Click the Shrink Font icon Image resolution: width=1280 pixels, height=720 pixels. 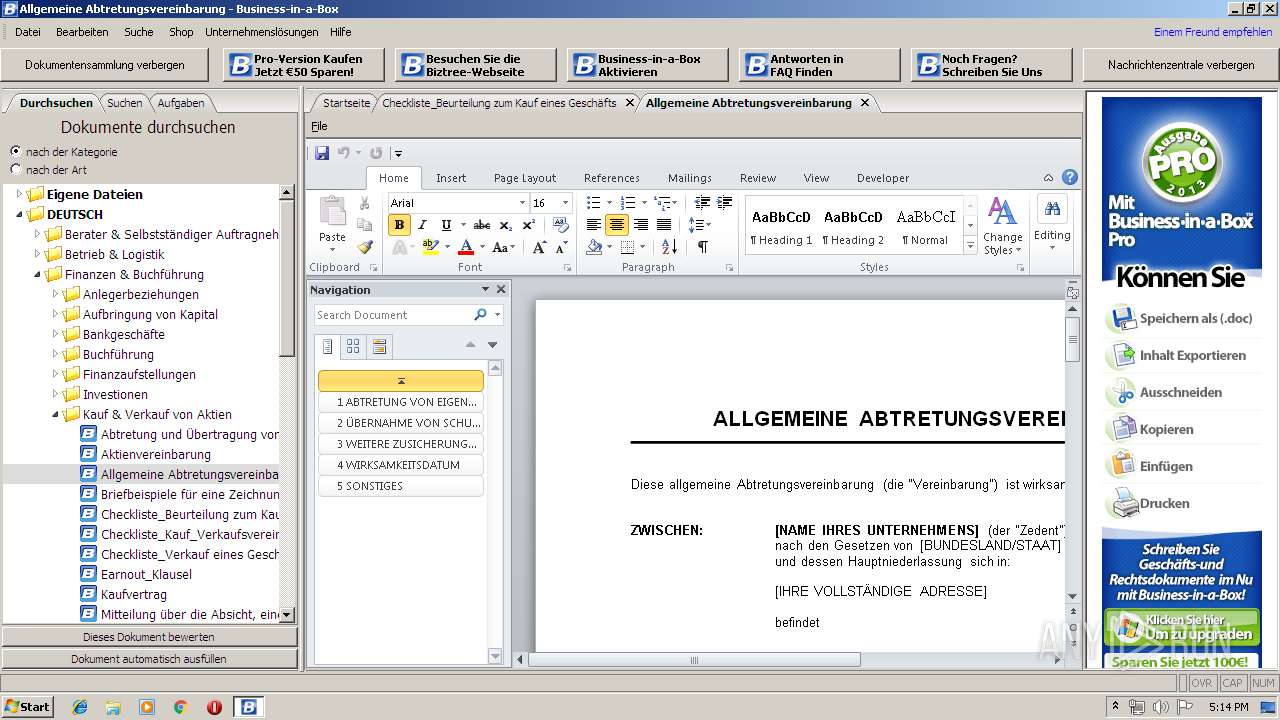coord(563,247)
